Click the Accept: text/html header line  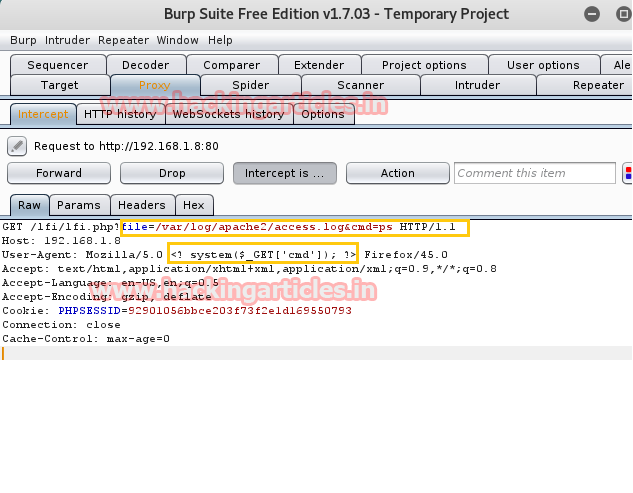[249, 269]
